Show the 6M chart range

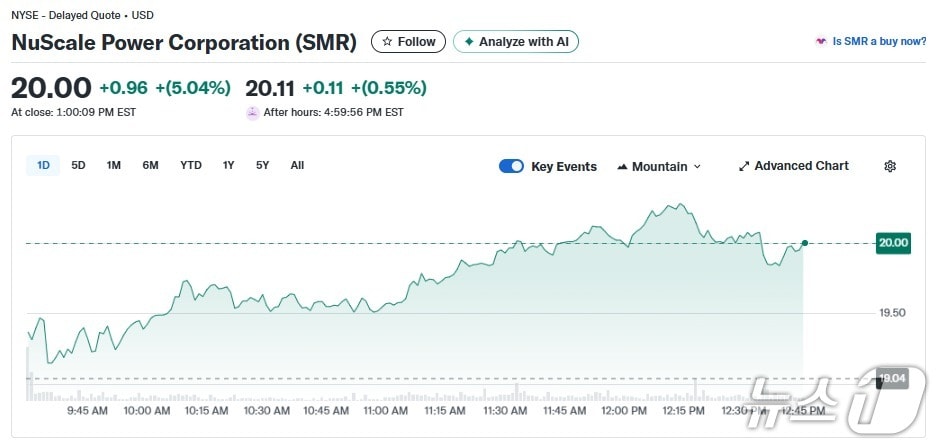pos(150,165)
